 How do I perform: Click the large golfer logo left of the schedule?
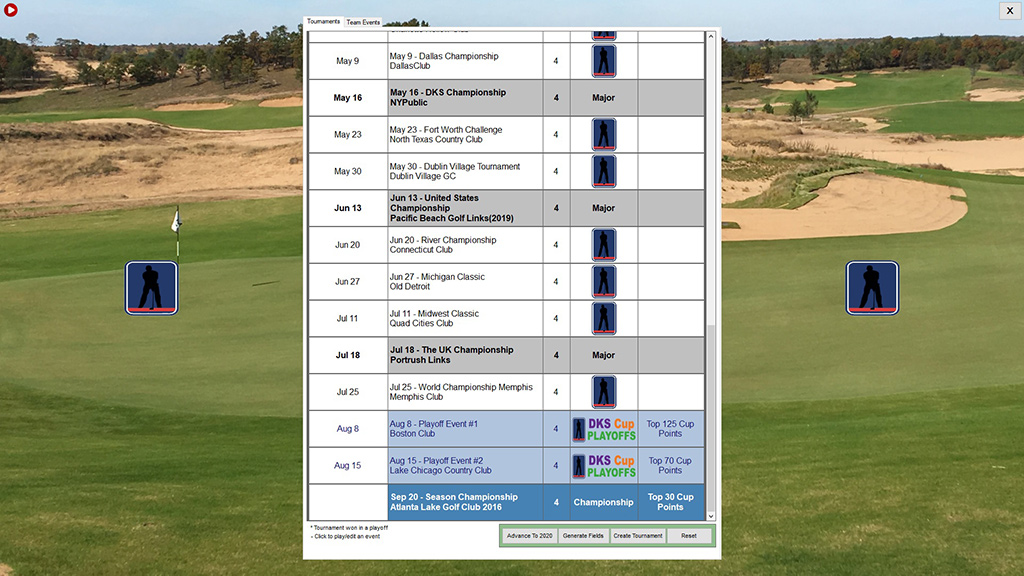tap(152, 288)
